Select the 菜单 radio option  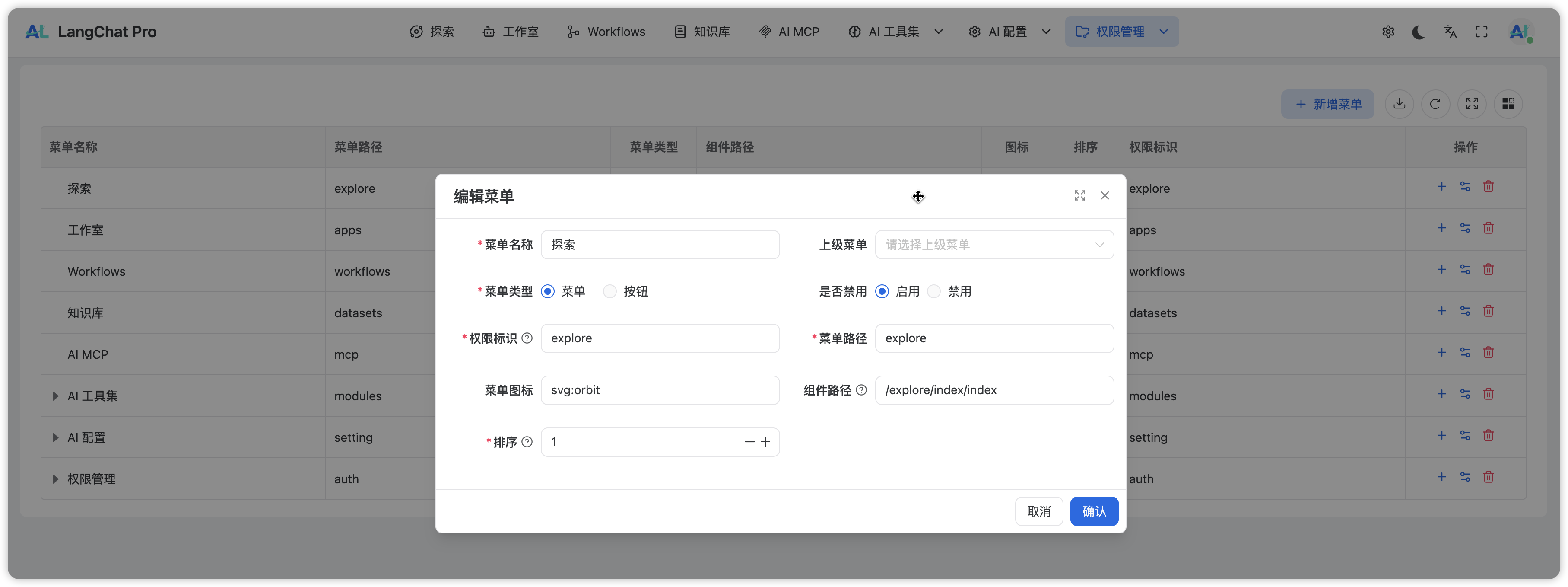[x=548, y=292]
